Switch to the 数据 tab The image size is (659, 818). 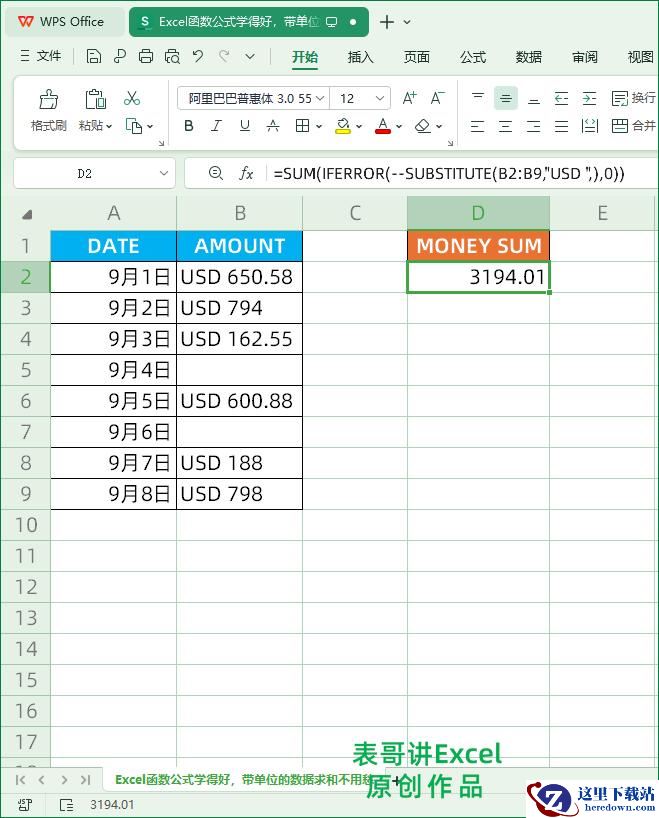coord(529,57)
